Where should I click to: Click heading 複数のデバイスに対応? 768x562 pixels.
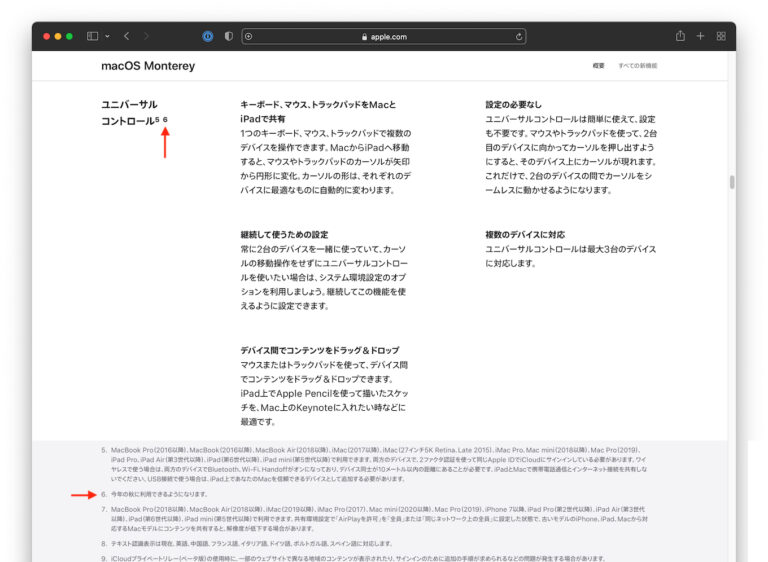(525, 235)
